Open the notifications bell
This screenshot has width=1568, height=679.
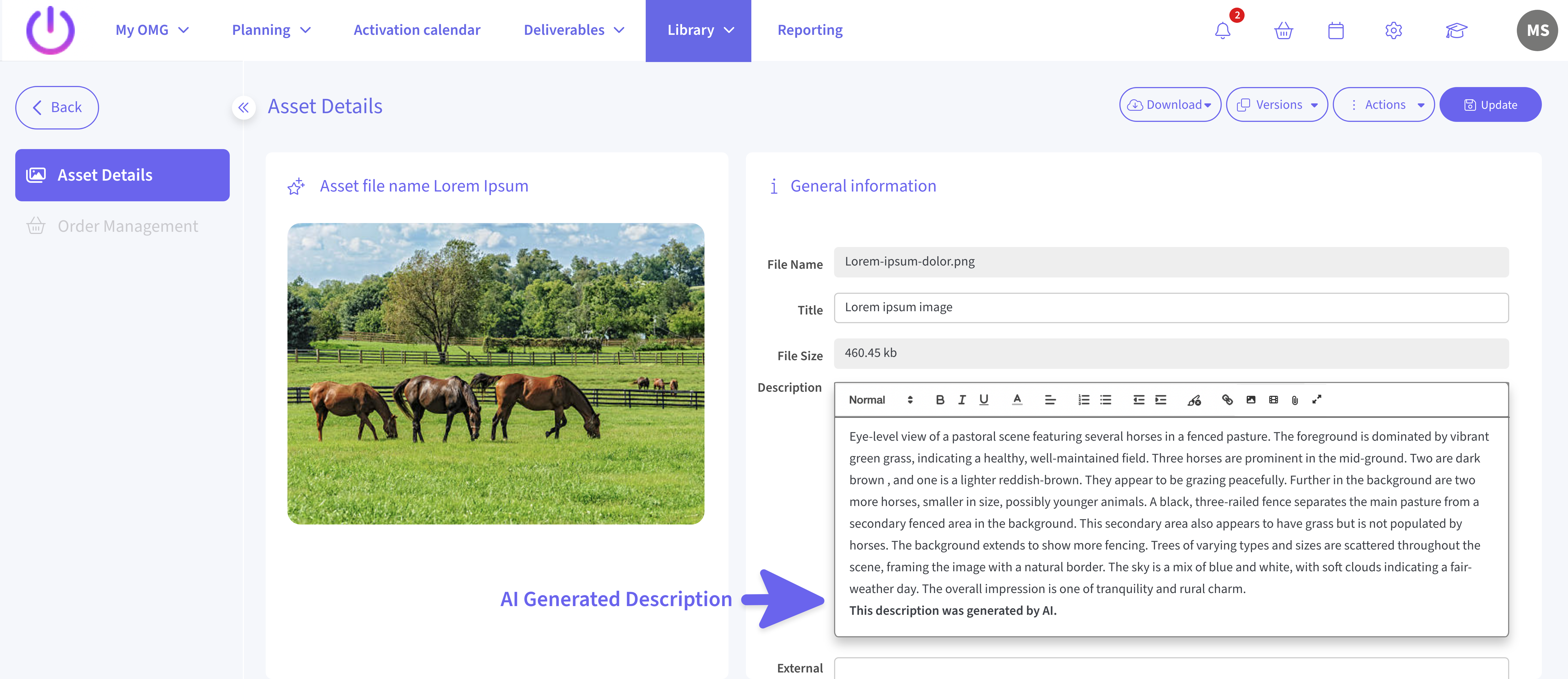tap(1222, 30)
